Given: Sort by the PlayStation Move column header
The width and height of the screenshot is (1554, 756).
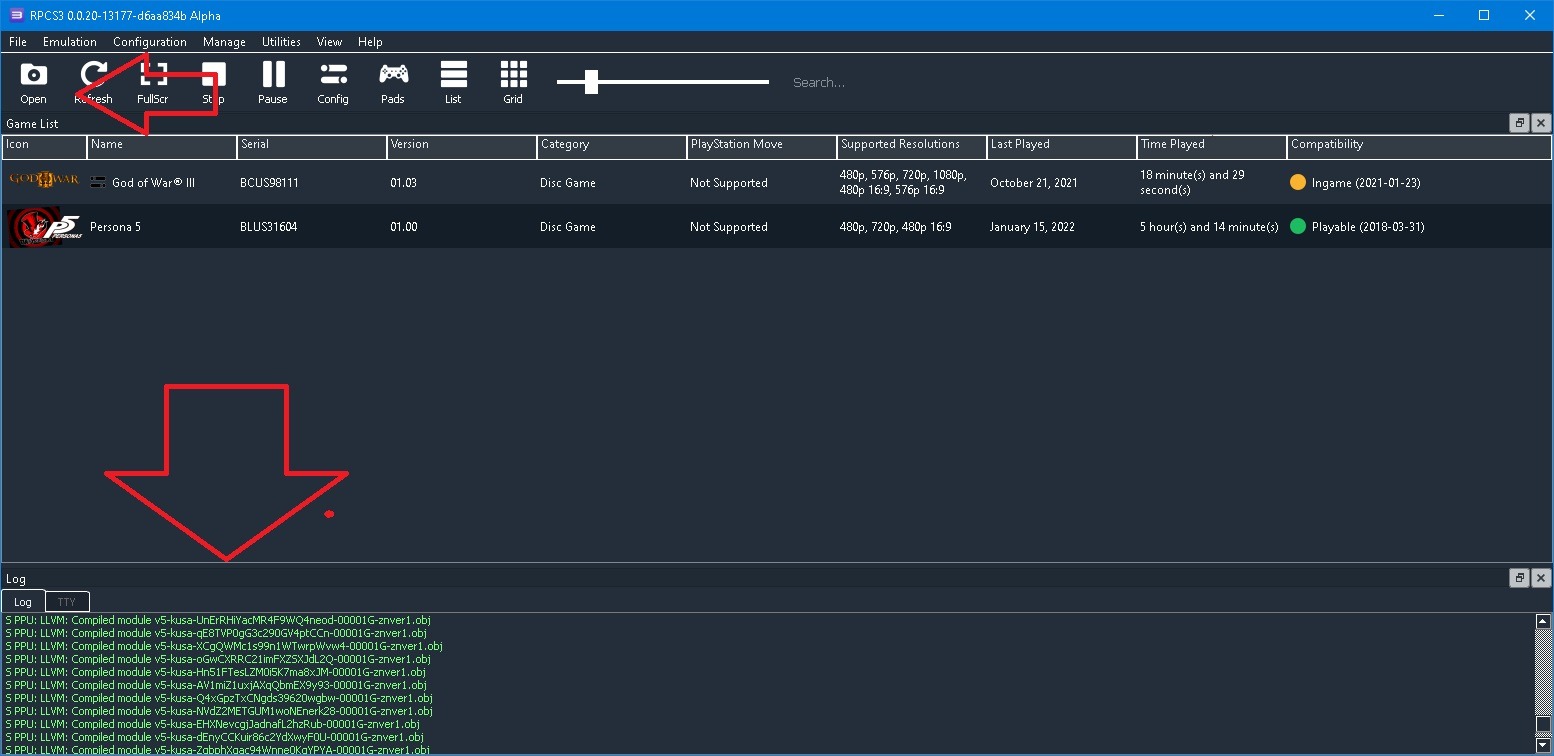Looking at the screenshot, I should tap(762, 146).
